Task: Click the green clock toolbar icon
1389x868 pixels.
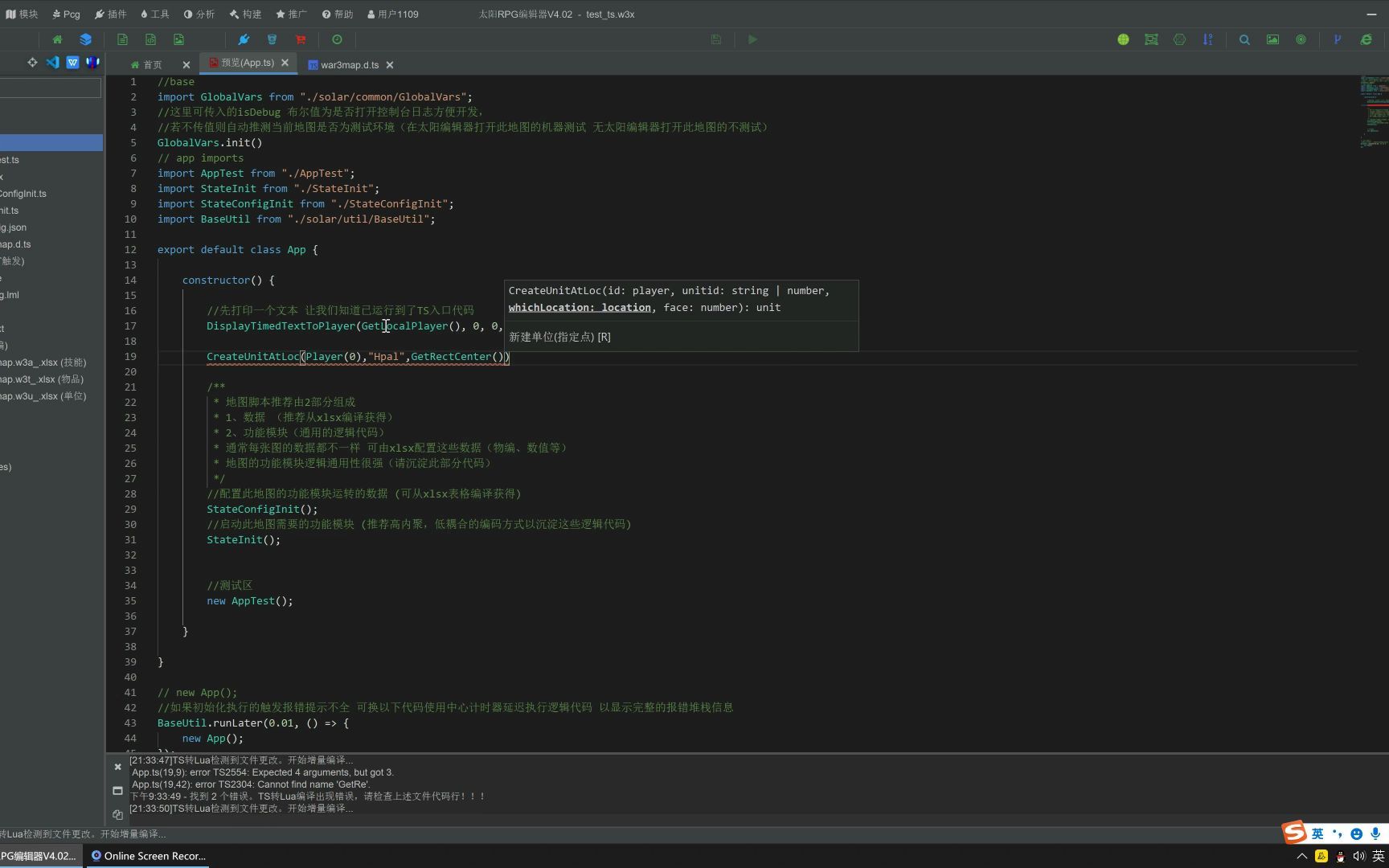Action: pyautogui.click(x=337, y=39)
